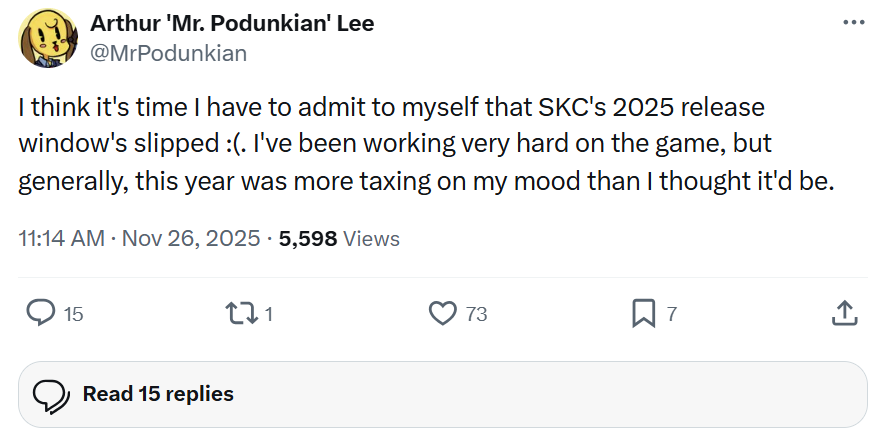Screen dimensions: 880x434
Task: Click the 11:14 AM timestamp
Action: (x=62, y=239)
